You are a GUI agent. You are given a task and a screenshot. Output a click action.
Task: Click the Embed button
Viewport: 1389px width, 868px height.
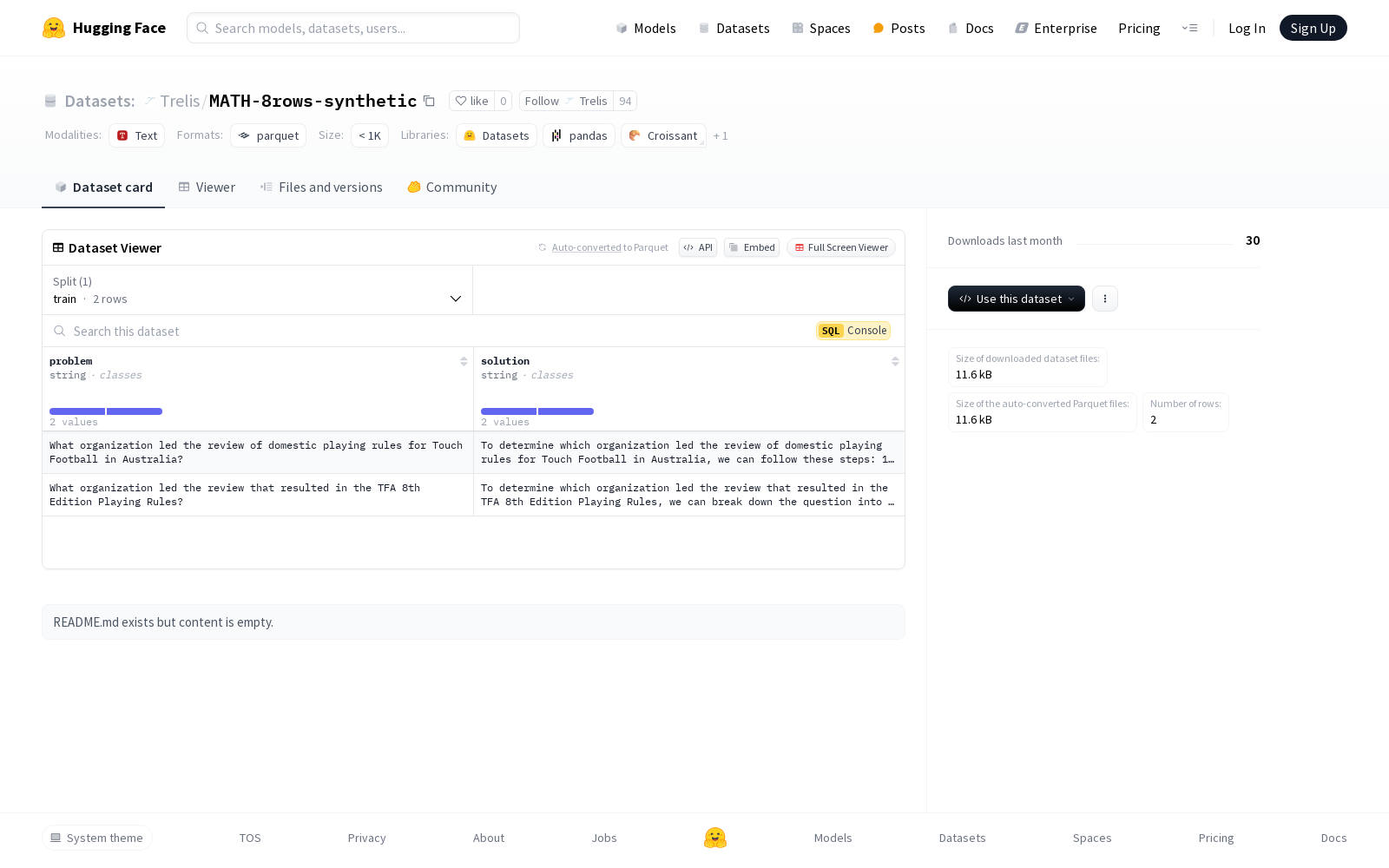click(x=752, y=247)
